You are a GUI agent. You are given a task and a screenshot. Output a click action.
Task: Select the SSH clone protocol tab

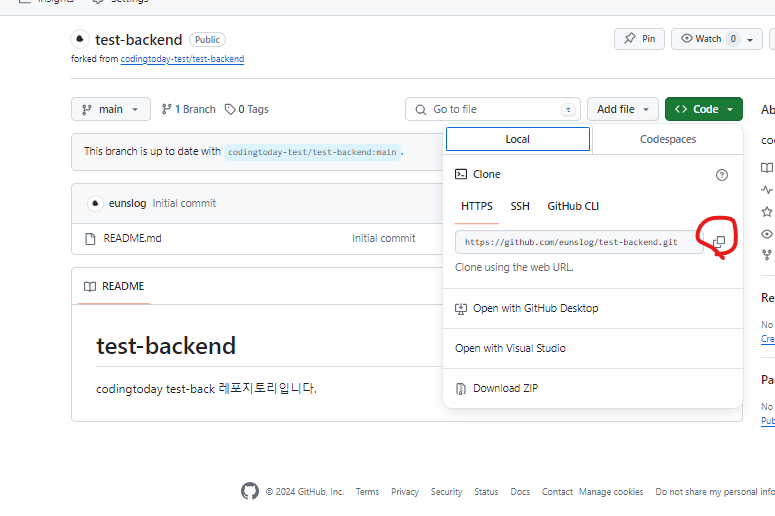(520, 206)
